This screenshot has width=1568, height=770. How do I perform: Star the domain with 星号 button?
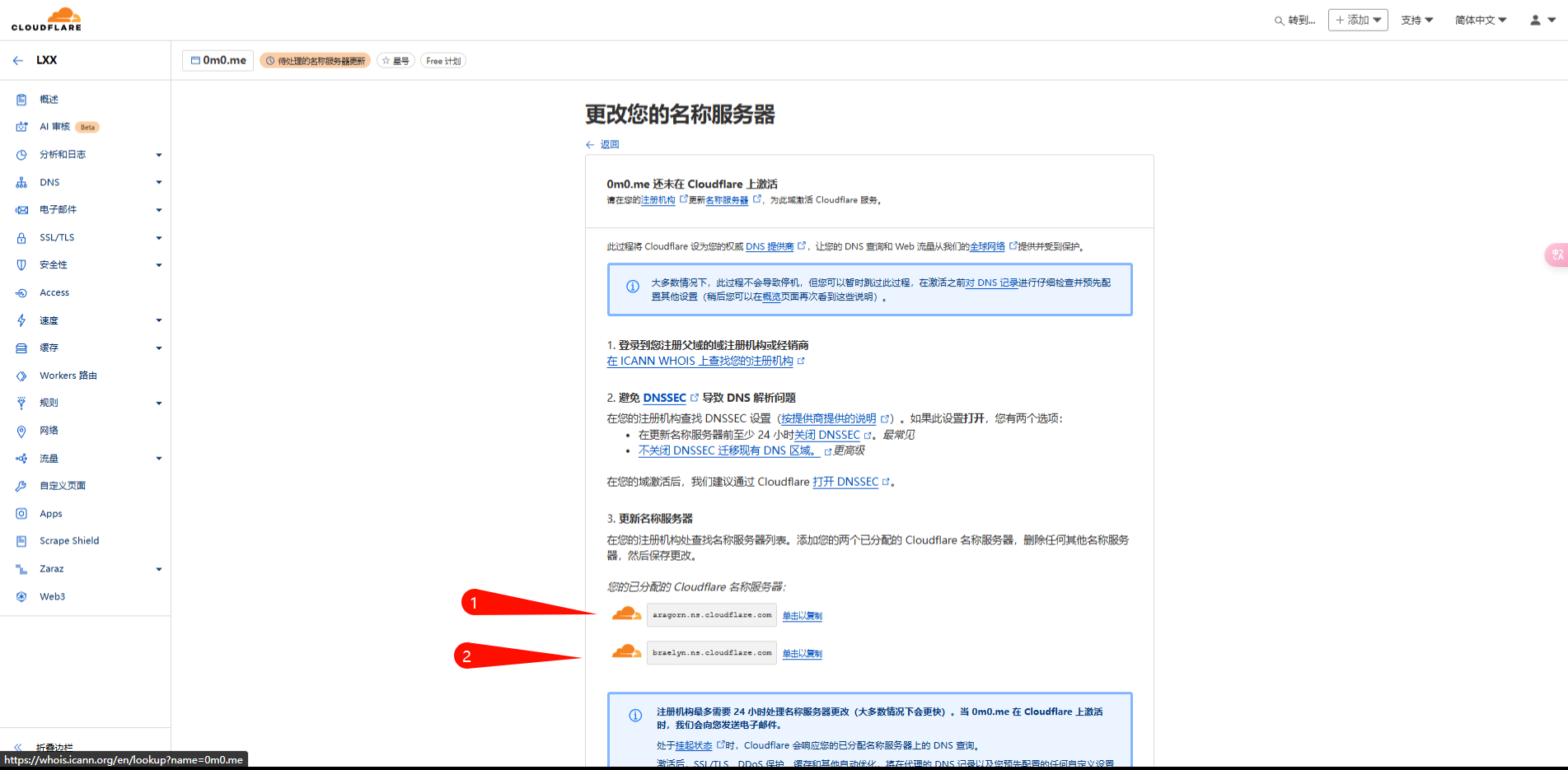click(396, 61)
